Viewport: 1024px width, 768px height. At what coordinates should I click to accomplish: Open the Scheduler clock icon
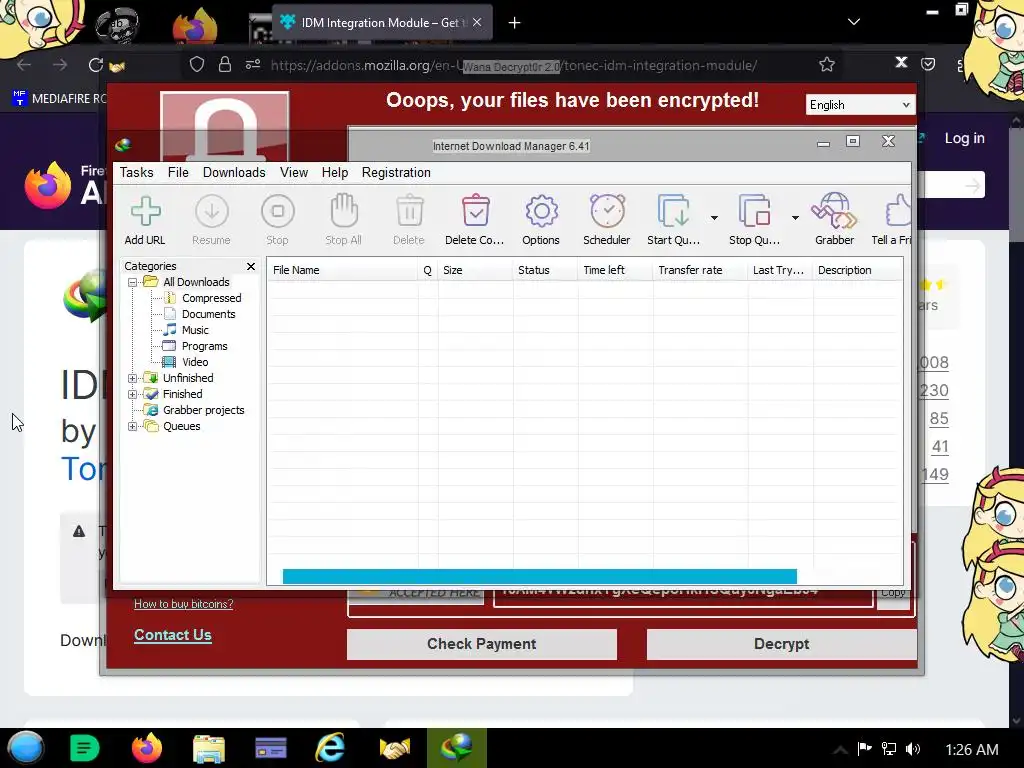(607, 212)
